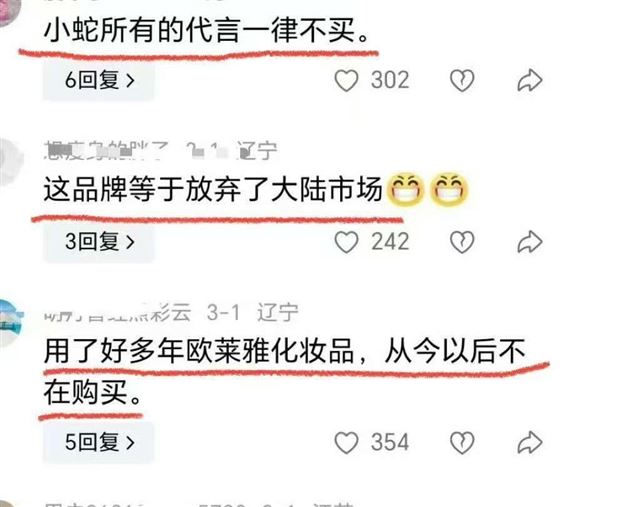640x507 pixels.
Task: Like the comment with 302 likes
Action: (x=346, y=80)
